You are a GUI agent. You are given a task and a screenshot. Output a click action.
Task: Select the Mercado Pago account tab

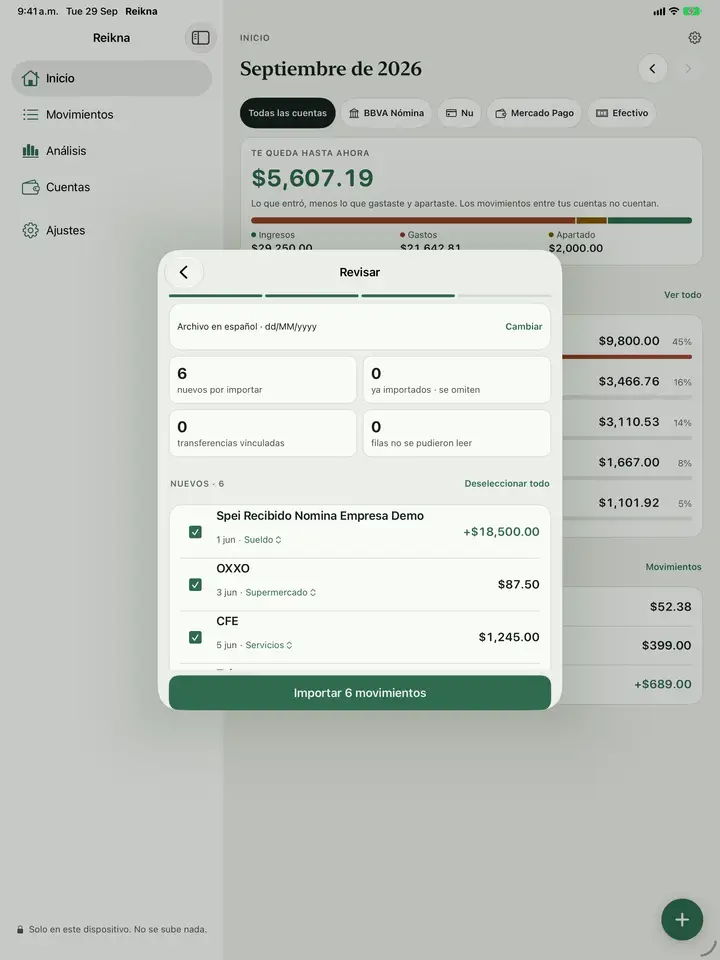pos(534,113)
